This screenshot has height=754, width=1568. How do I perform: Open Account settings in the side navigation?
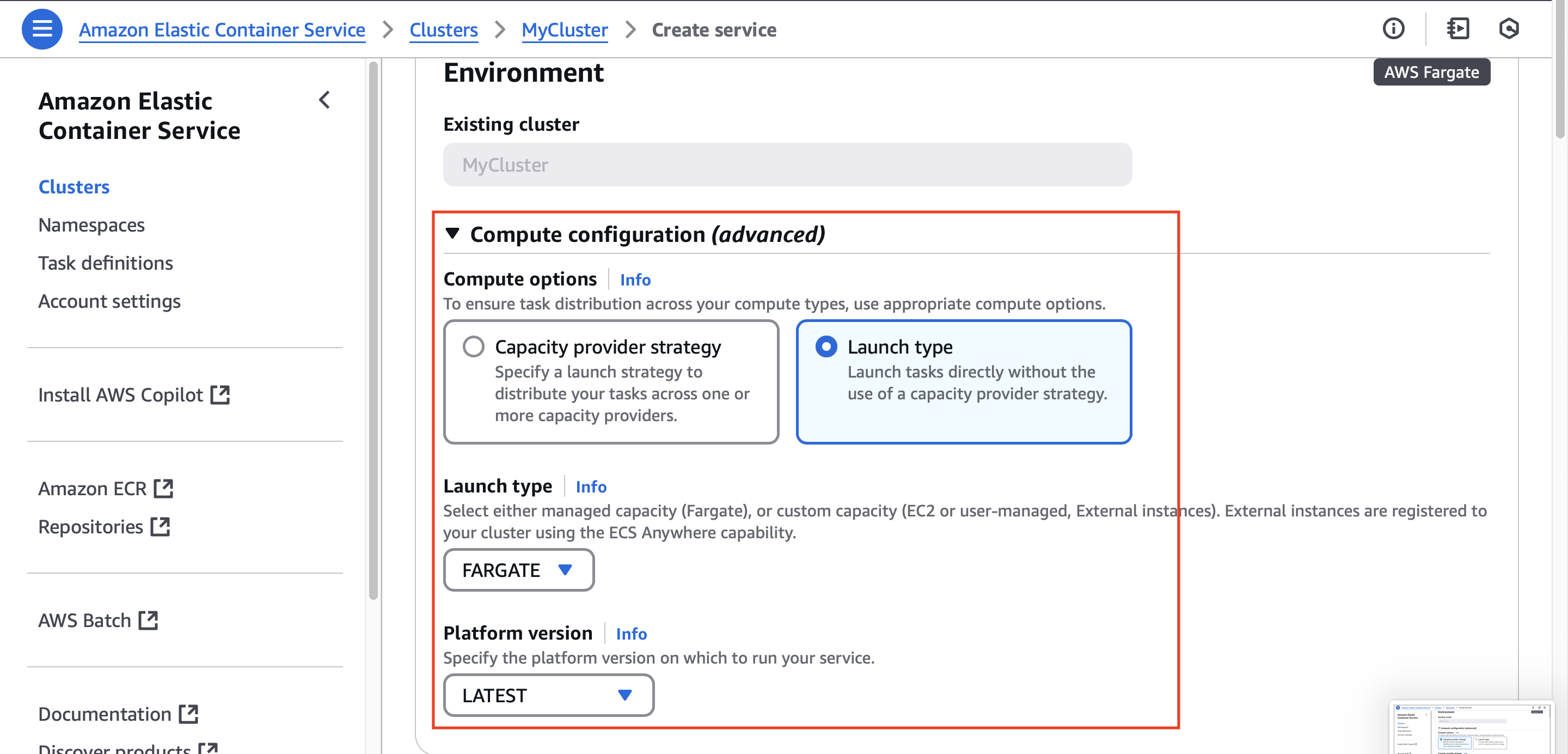coord(109,301)
